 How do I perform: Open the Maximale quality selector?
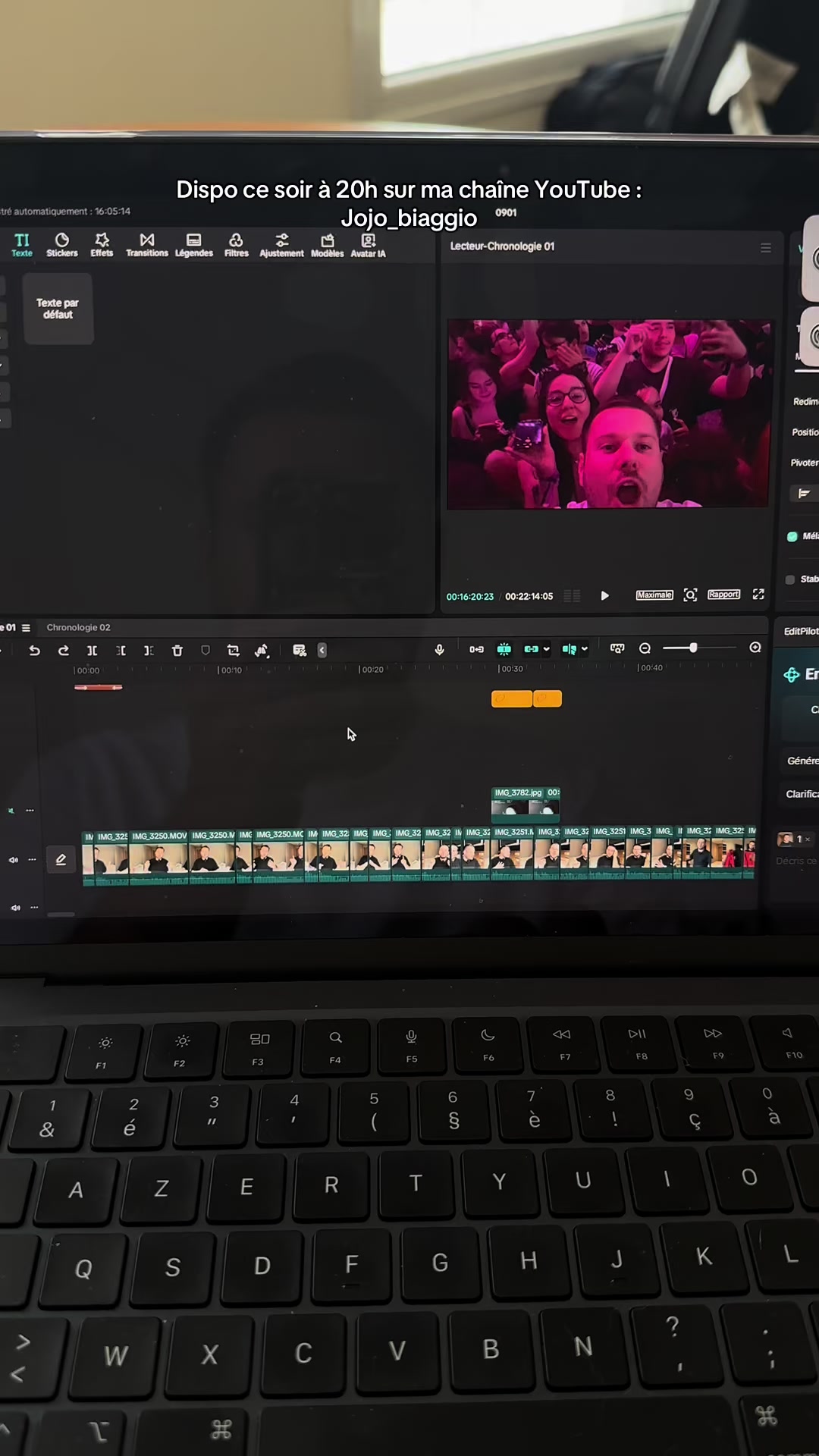(x=654, y=595)
